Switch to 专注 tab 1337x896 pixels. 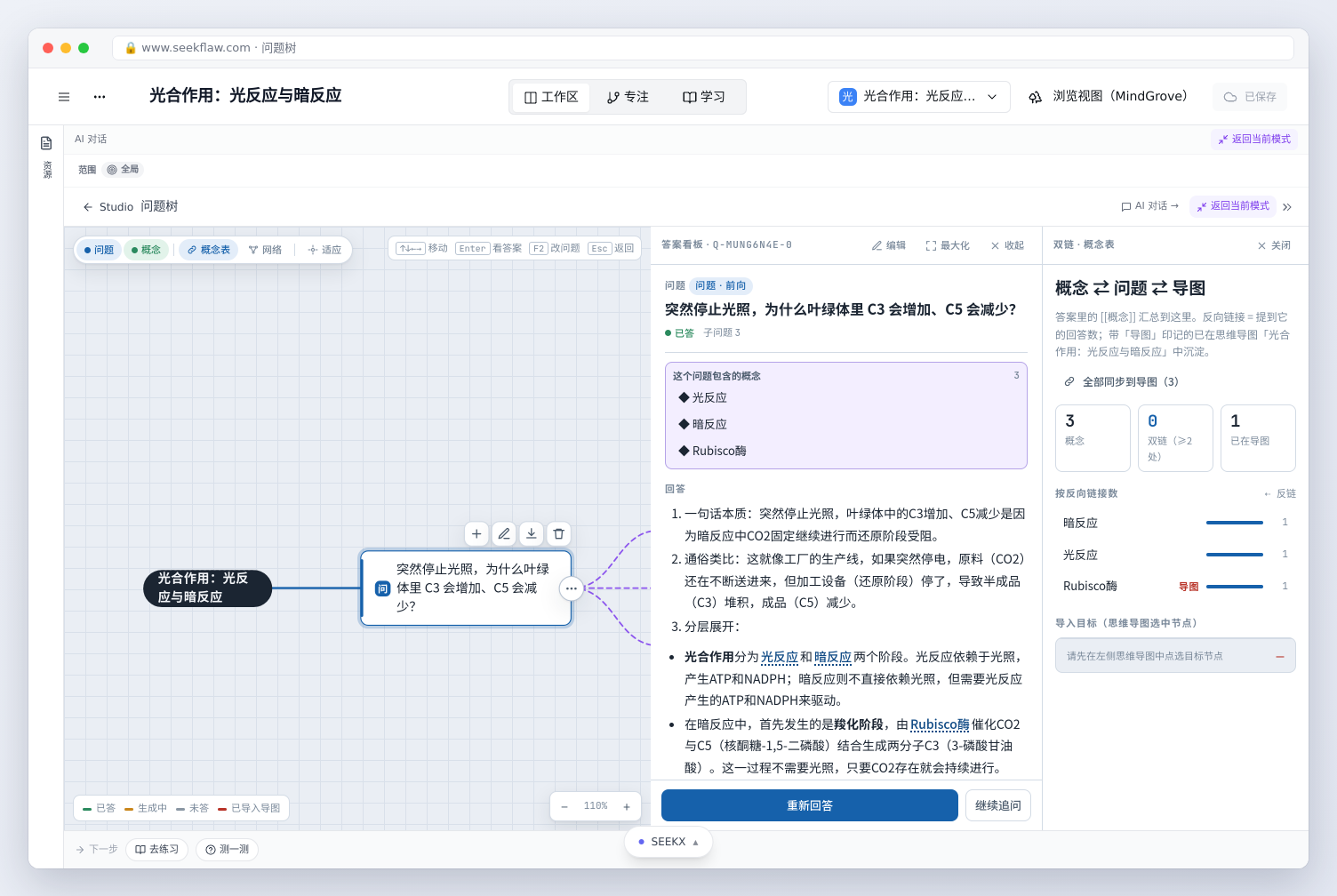[628, 97]
